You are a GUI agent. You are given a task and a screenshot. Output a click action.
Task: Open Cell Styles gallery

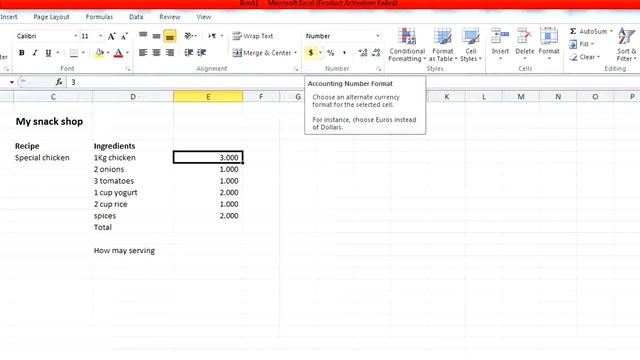click(x=471, y=44)
